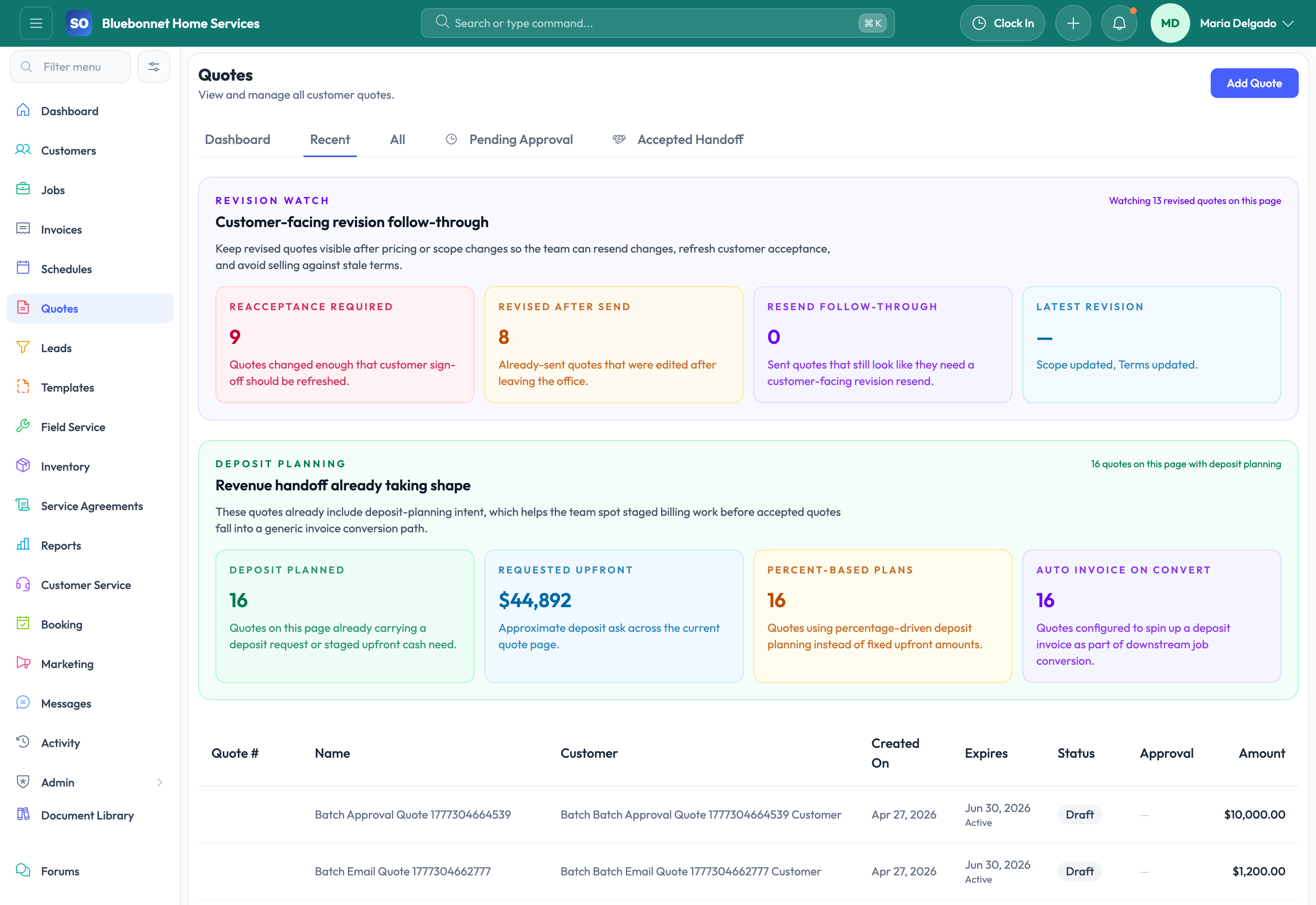
Task: Click the Reports bar chart icon
Action: tap(23, 544)
